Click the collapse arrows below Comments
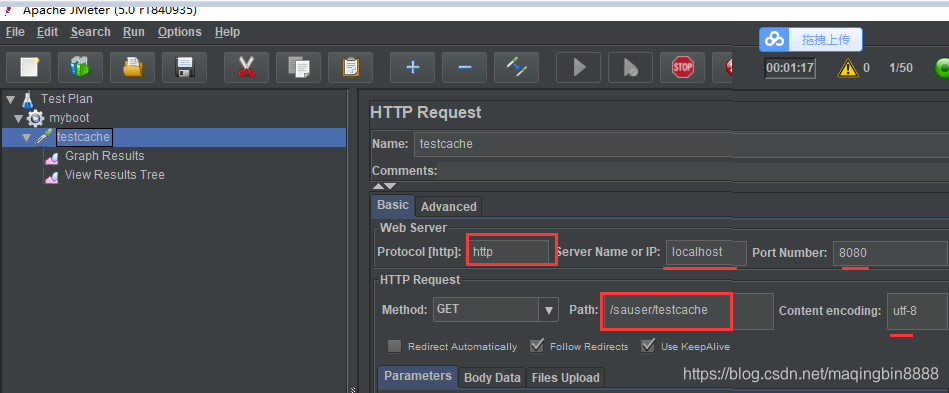This screenshot has height=393, width=949. point(384,186)
